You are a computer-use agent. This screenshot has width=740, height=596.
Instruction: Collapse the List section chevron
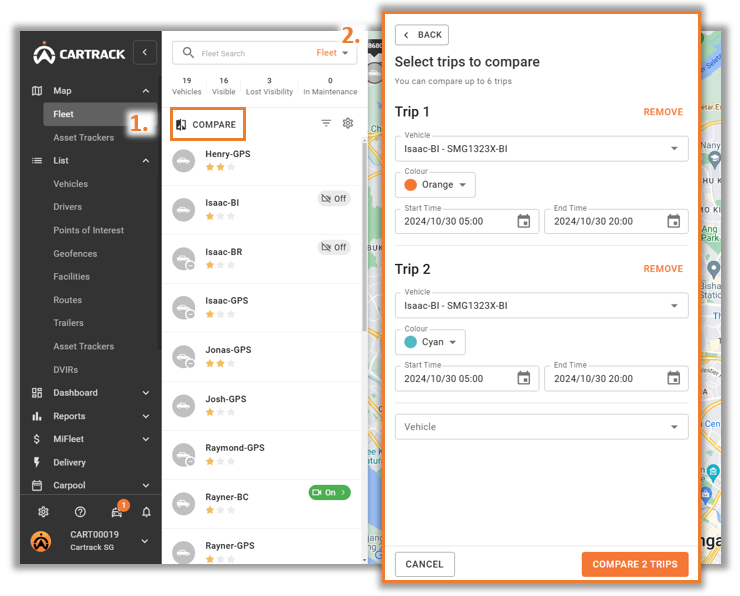(x=146, y=160)
